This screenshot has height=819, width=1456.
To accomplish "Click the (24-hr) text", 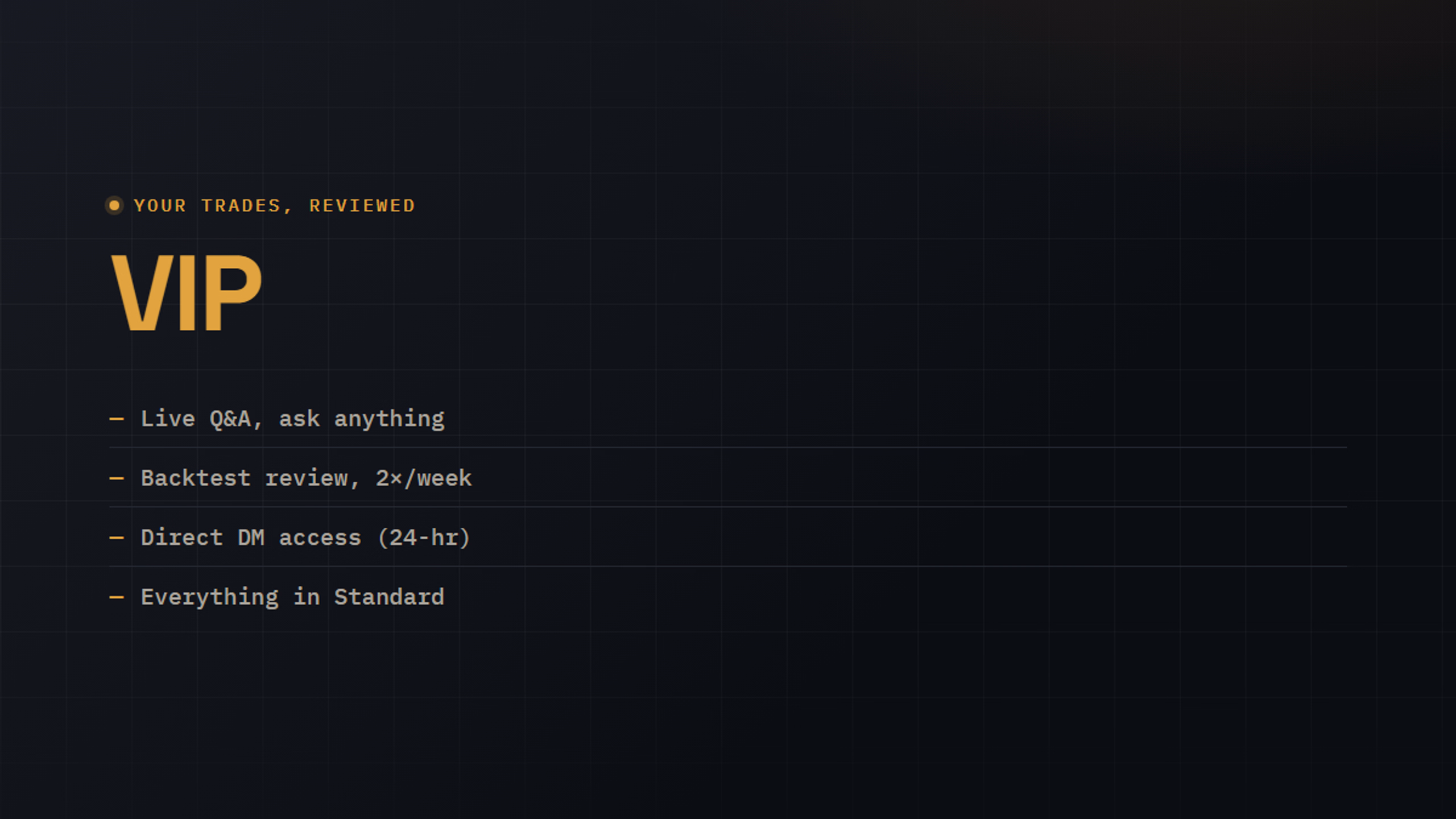I will (x=424, y=537).
